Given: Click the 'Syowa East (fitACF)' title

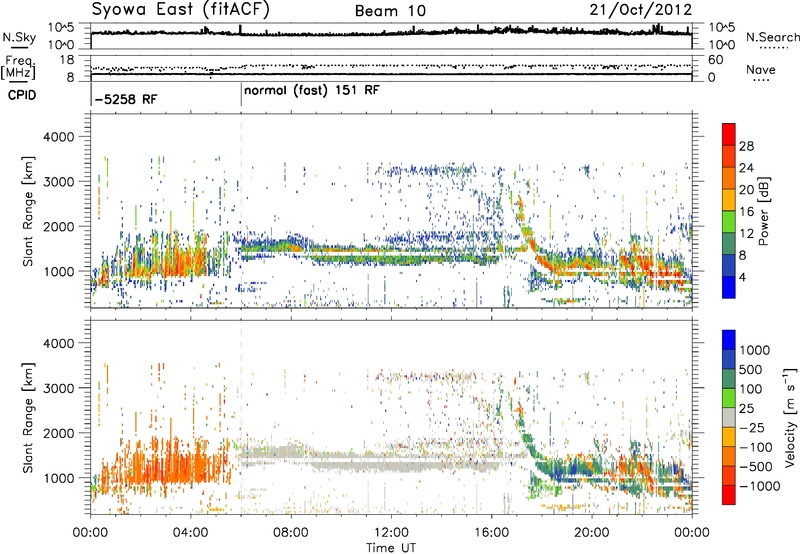Looking at the screenshot, I should (181, 9).
